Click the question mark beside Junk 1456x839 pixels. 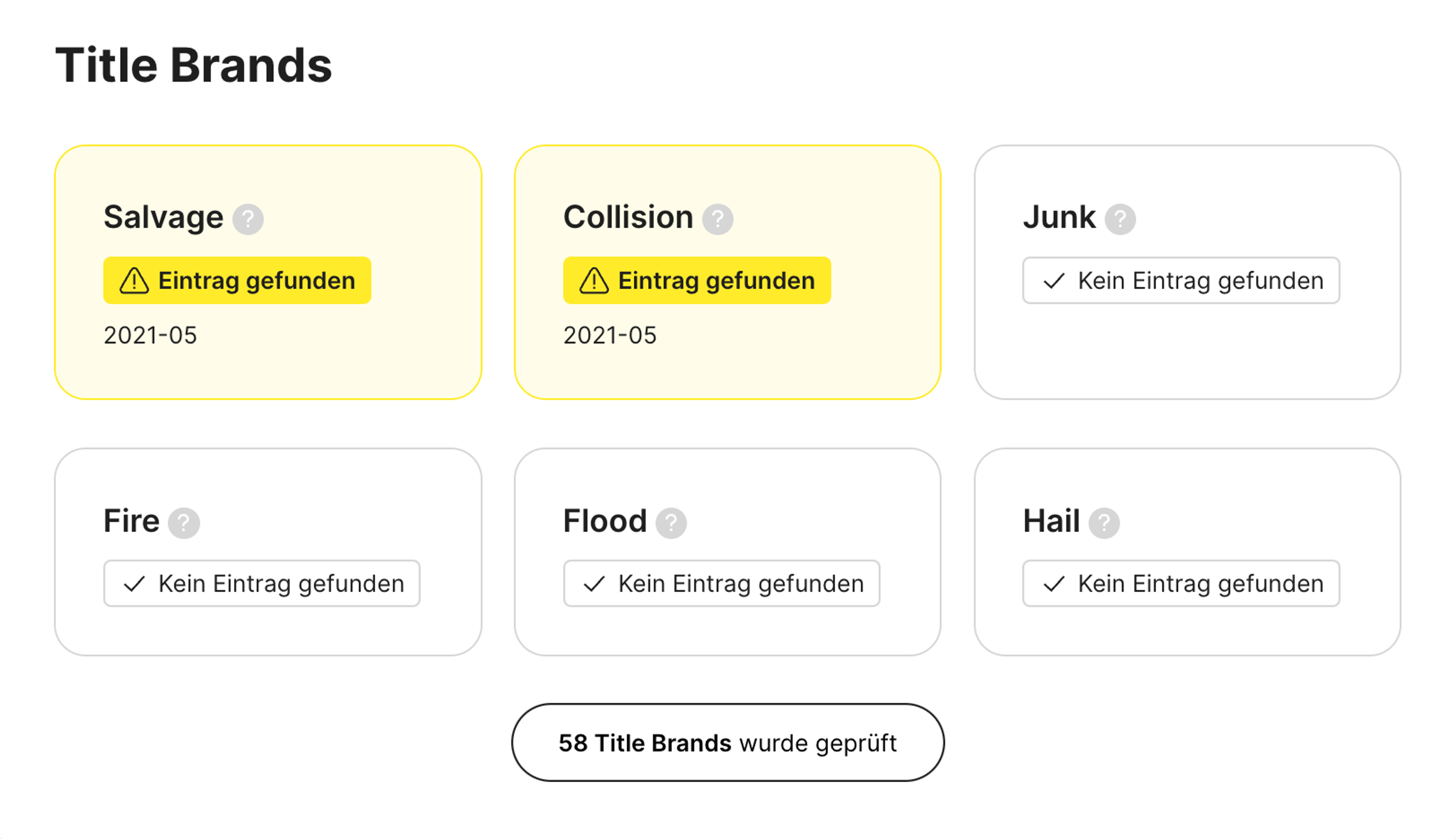coord(1120,219)
